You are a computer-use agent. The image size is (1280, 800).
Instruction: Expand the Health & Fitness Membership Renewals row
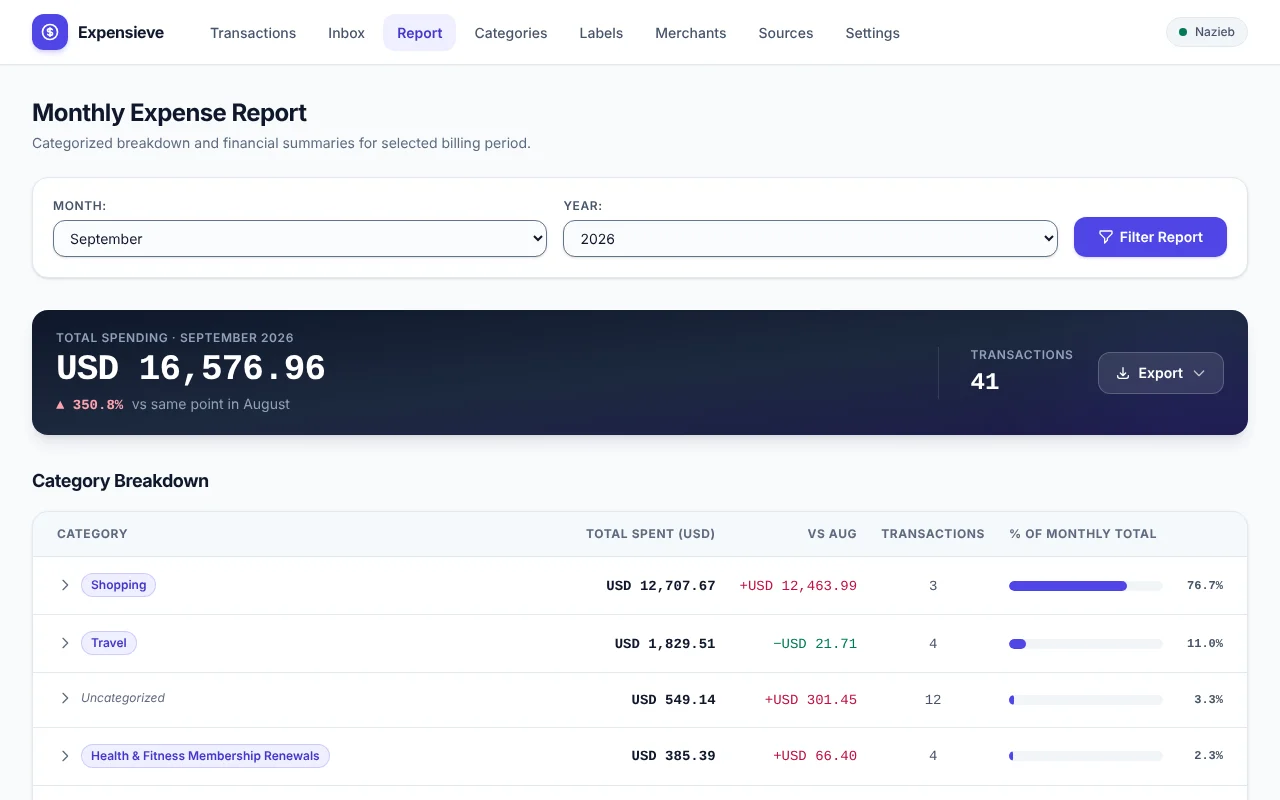(65, 756)
